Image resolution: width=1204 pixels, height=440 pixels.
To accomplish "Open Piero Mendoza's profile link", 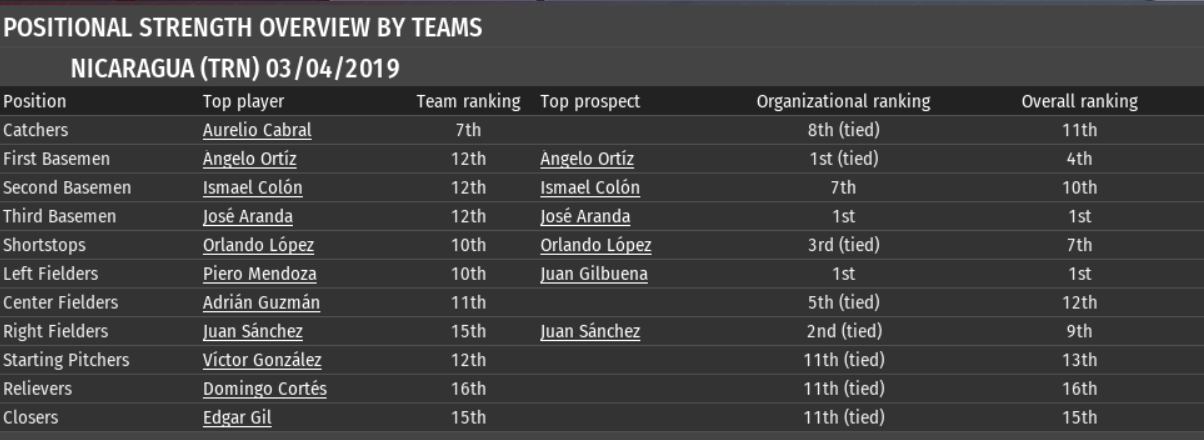I will (259, 274).
